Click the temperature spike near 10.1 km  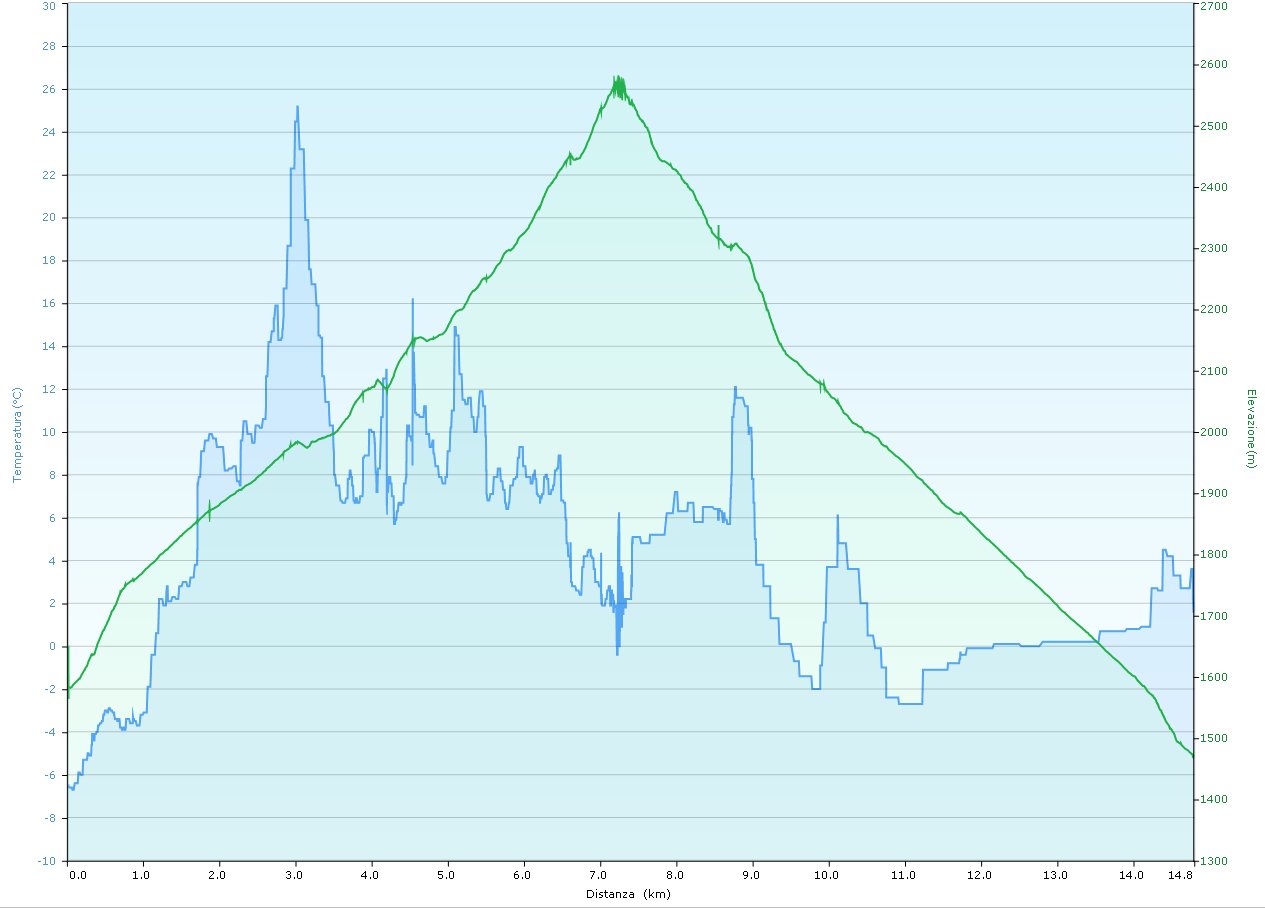pyautogui.click(x=837, y=516)
